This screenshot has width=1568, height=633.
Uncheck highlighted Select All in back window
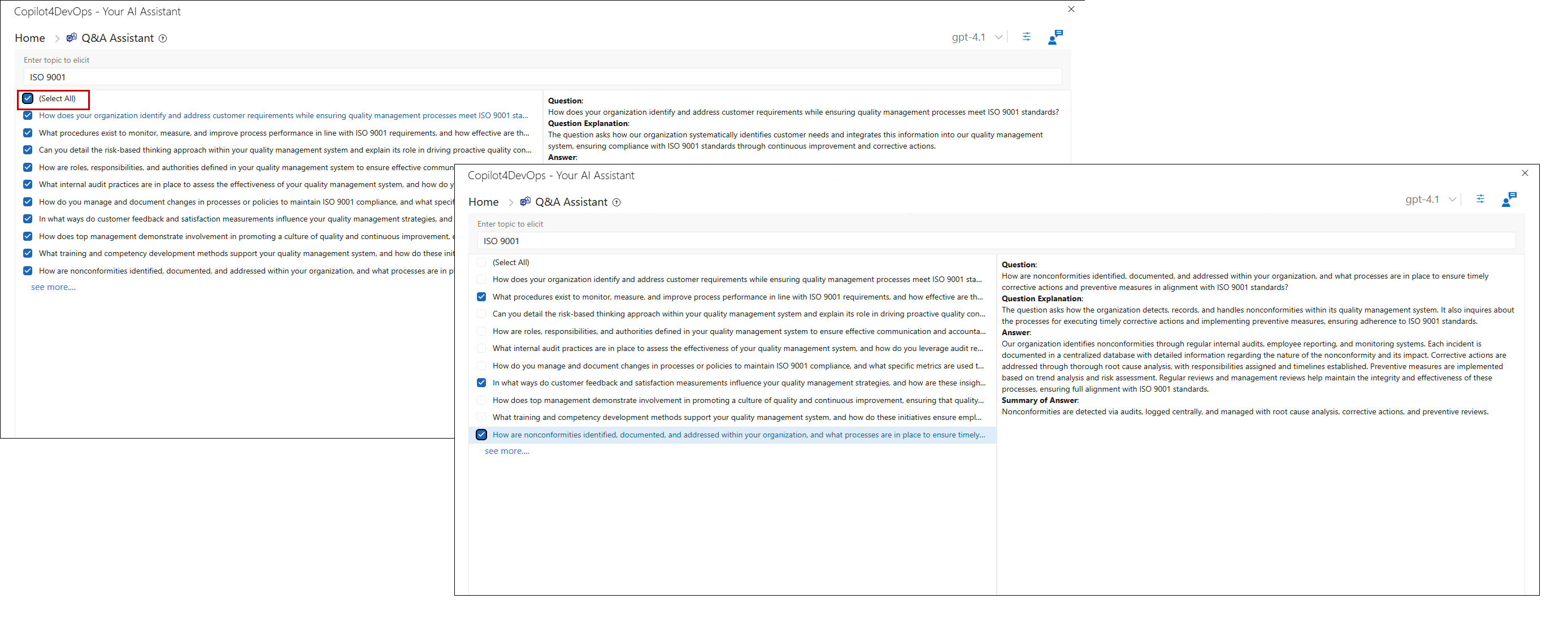pyautogui.click(x=28, y=98)
